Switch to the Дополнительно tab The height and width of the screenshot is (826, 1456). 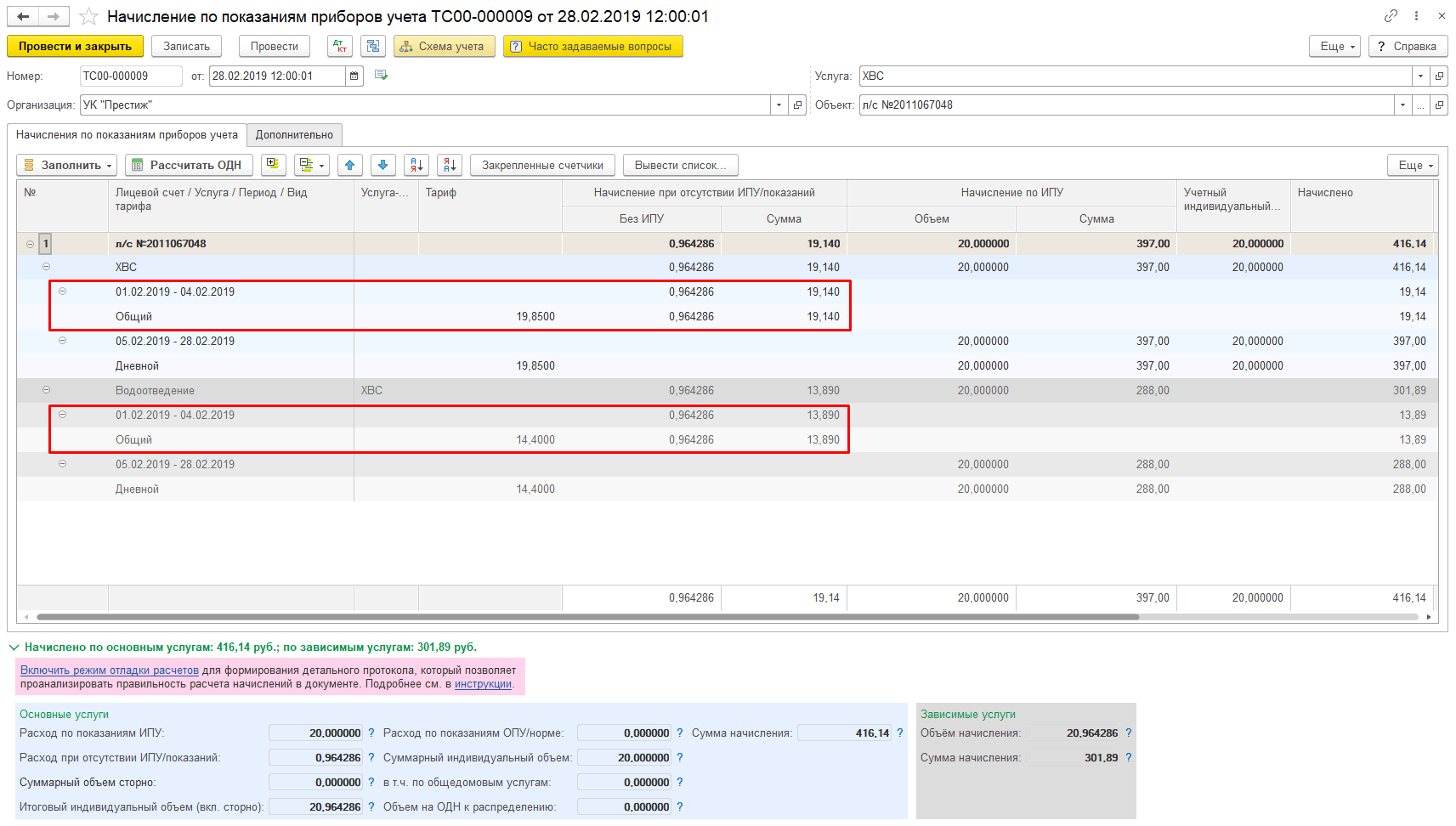pos(294,135)
